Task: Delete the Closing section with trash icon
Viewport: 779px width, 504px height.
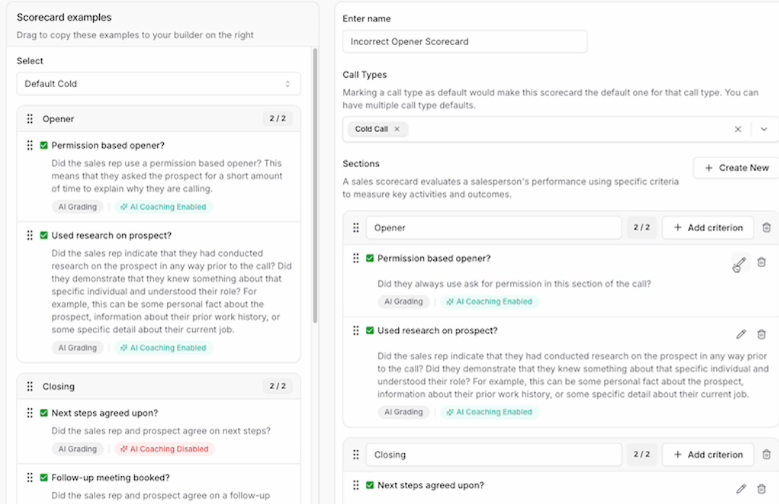Action: pyautogui.click(x=766, y=454)
